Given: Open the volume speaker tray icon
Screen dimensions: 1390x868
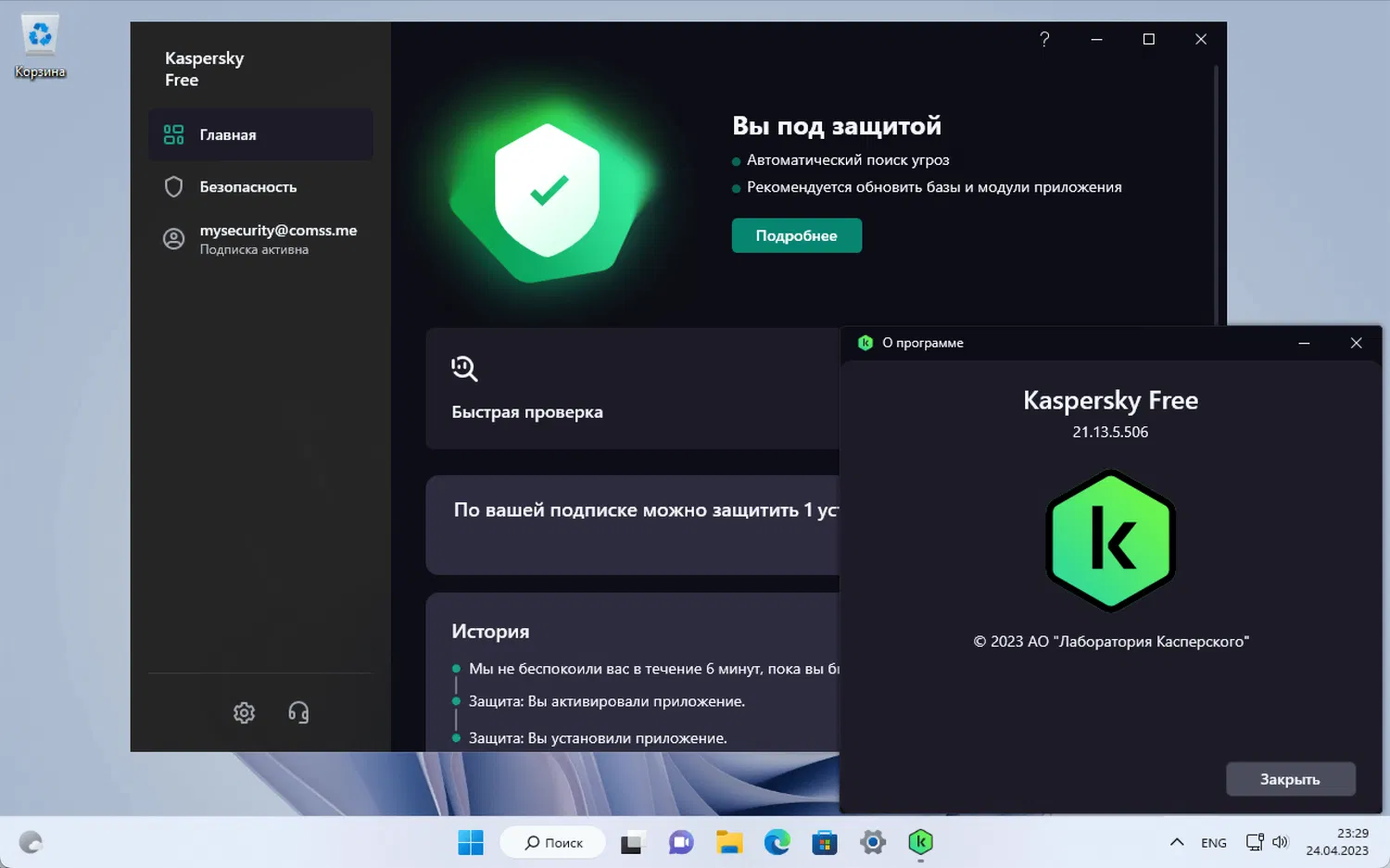Looking at the screenshot, I should [x=1281, y=842].
